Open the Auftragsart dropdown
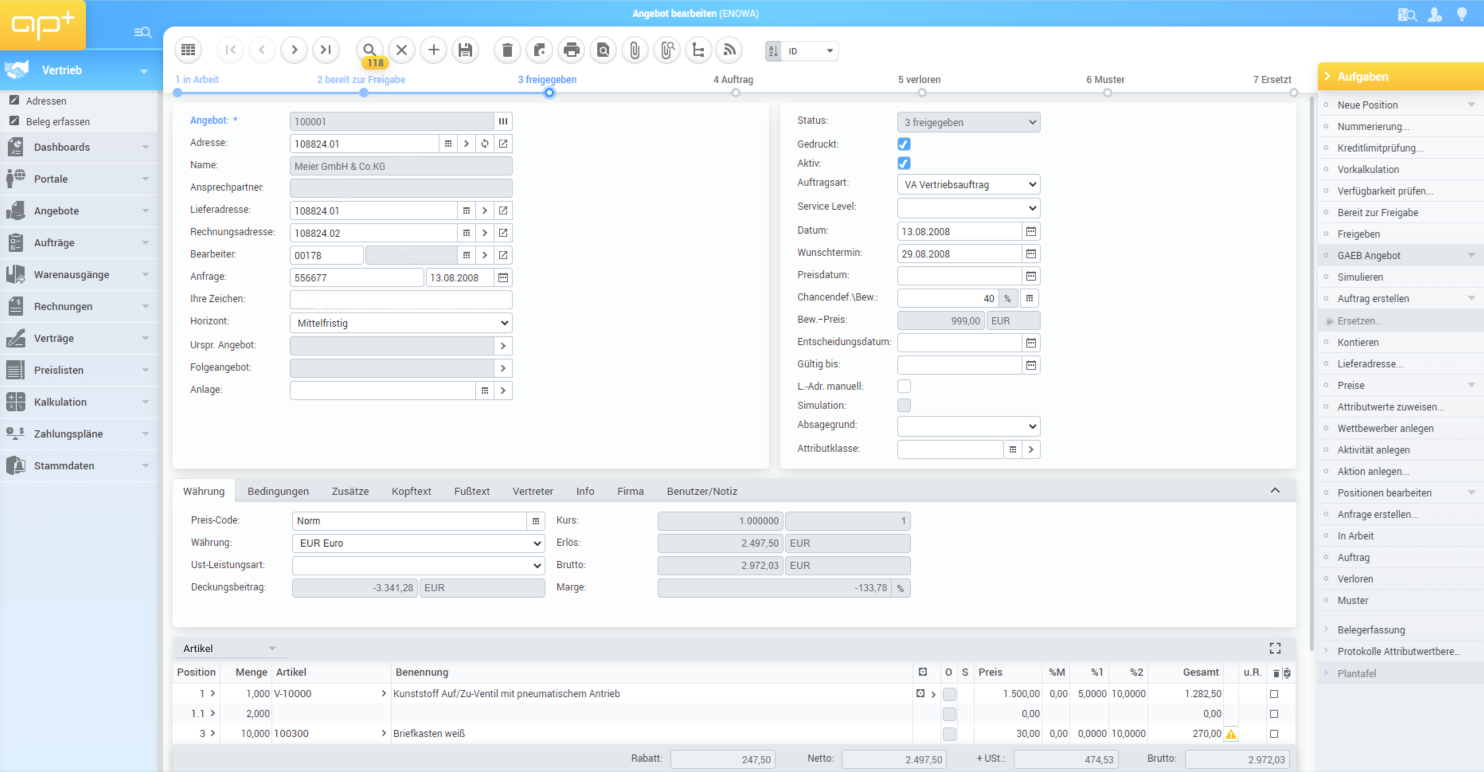Screen dimensions: 1484x772 (968, 184)
